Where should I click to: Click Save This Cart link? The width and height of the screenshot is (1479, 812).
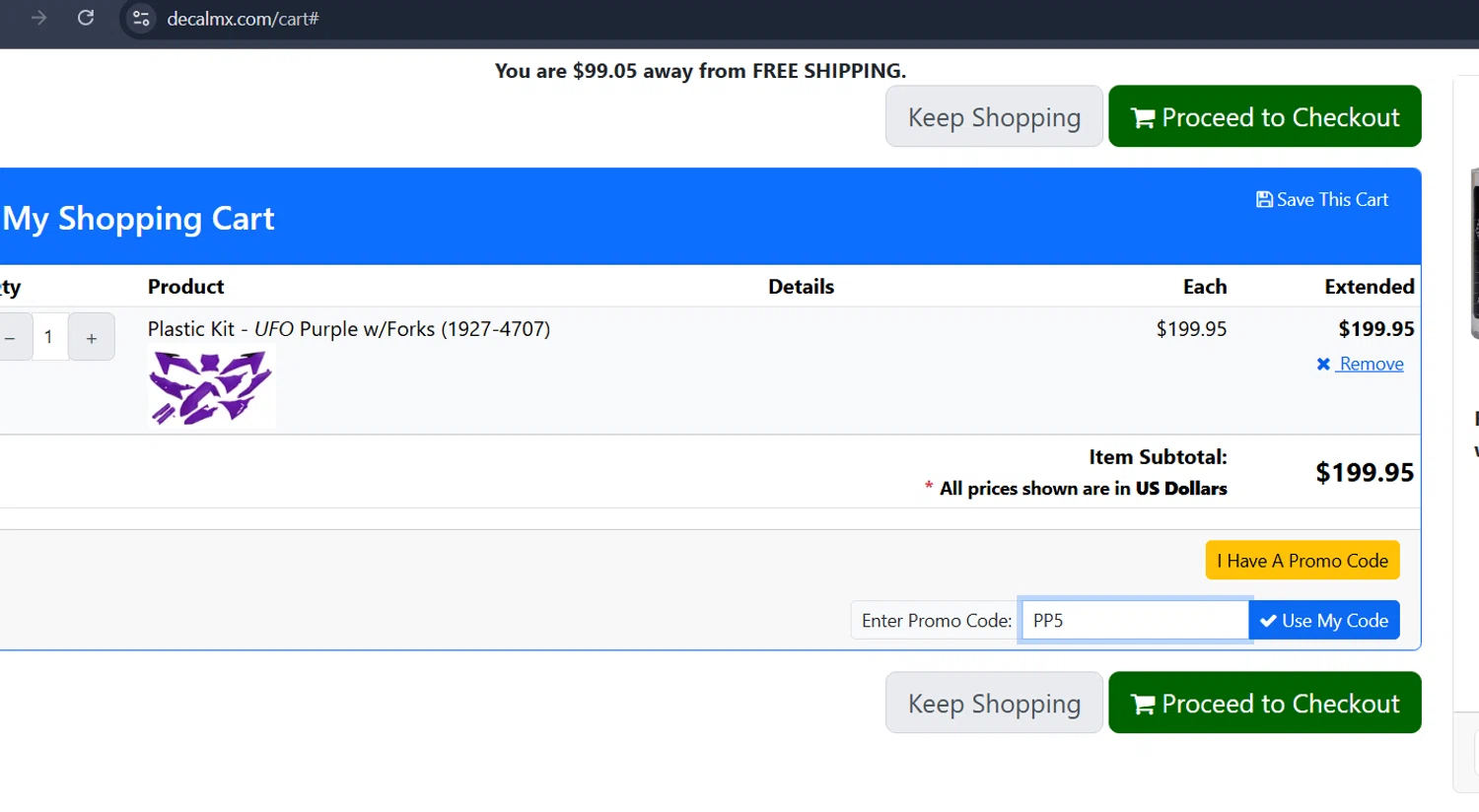[1322, 200]
